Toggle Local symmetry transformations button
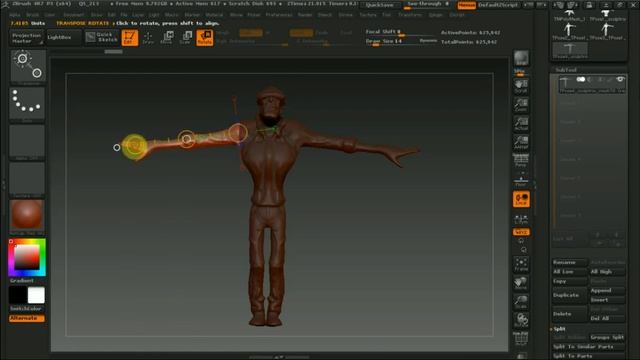Viewport: 640px width, 360px height. [521, 199]
